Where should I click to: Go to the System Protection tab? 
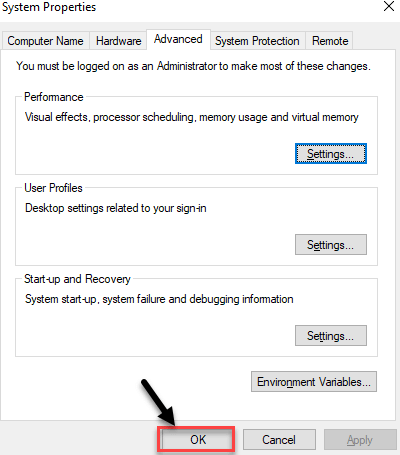click(x=257, y=41)
